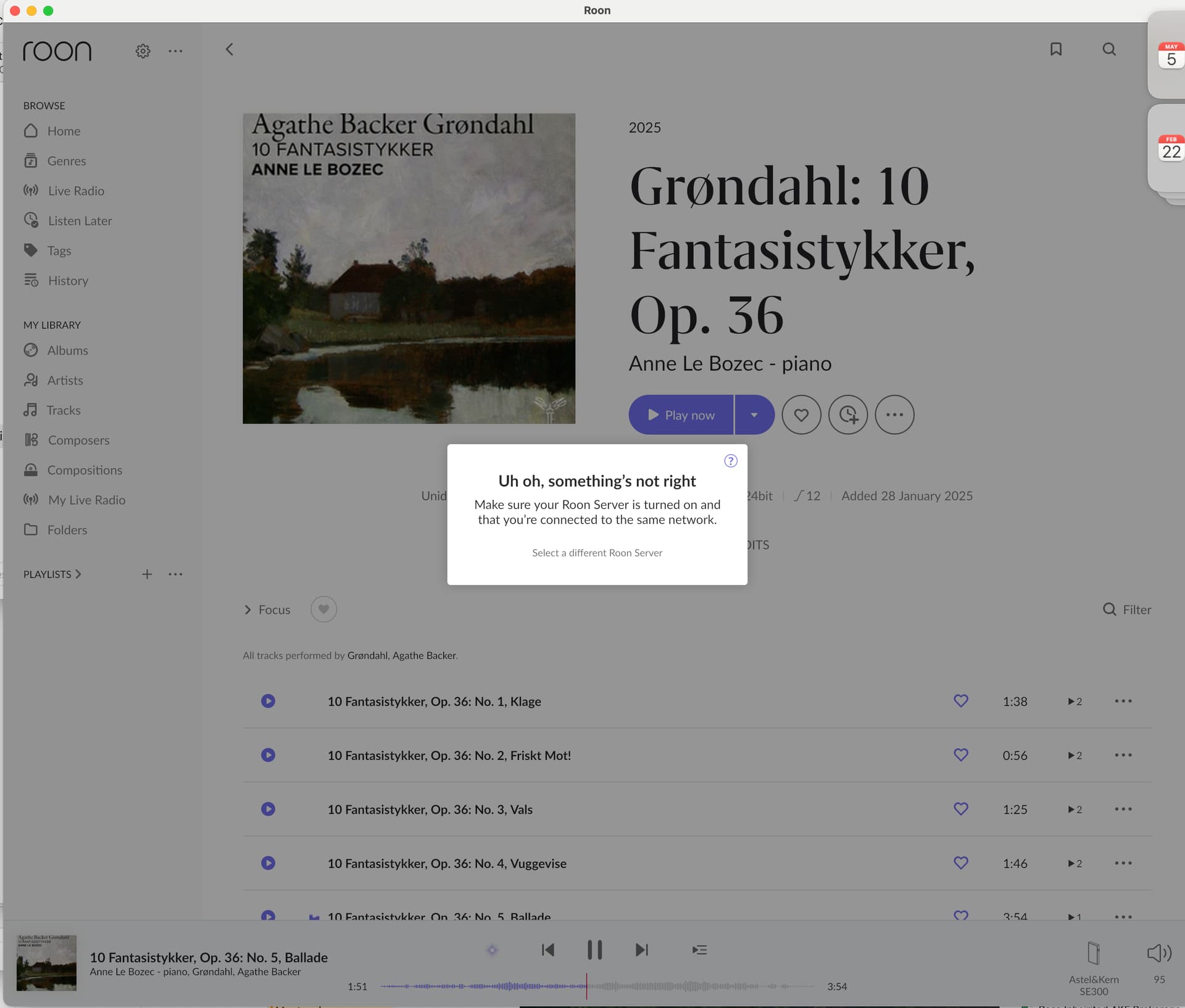Play track No. 4, Vuggevise
The height and width of the screenshot is (1008, 1185).
268,863
